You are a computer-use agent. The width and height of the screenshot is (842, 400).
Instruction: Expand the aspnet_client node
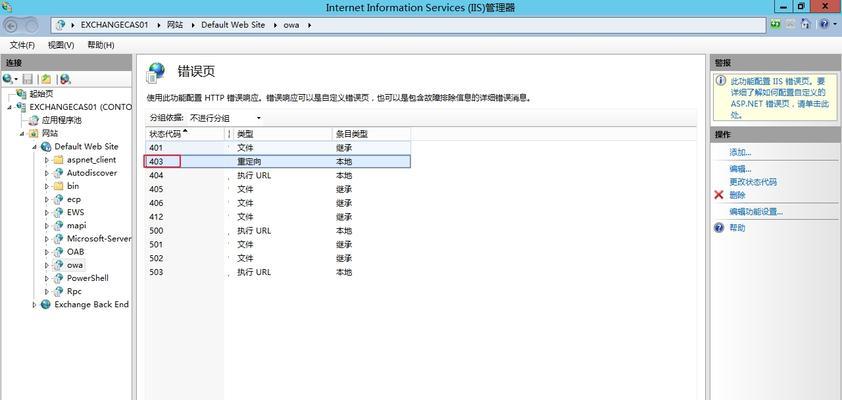47,160
